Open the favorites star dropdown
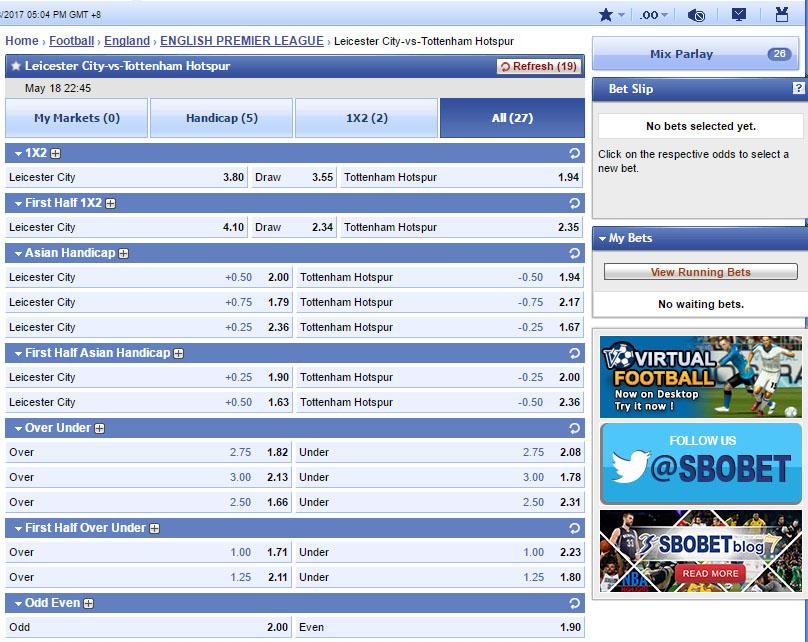This screenshot has width=808, height=642. click(x=612, y=14)
